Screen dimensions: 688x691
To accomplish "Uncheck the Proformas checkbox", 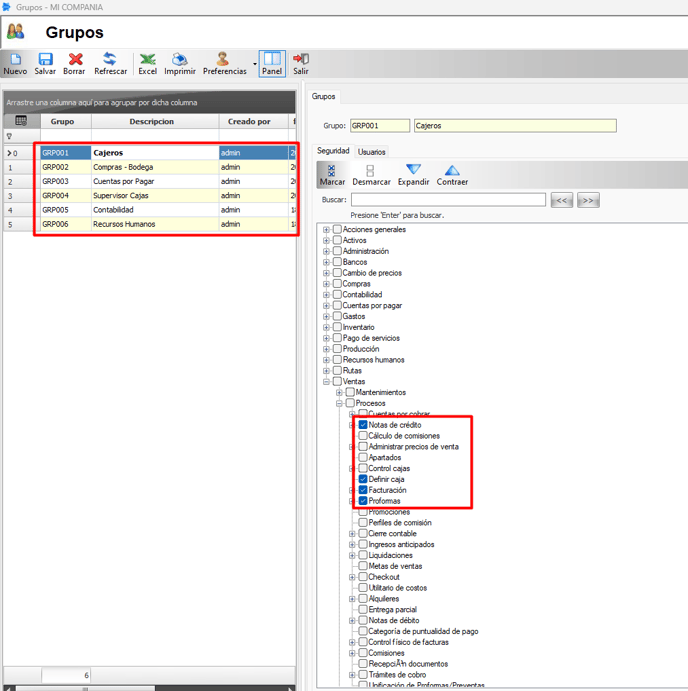I will coord(363,501).
